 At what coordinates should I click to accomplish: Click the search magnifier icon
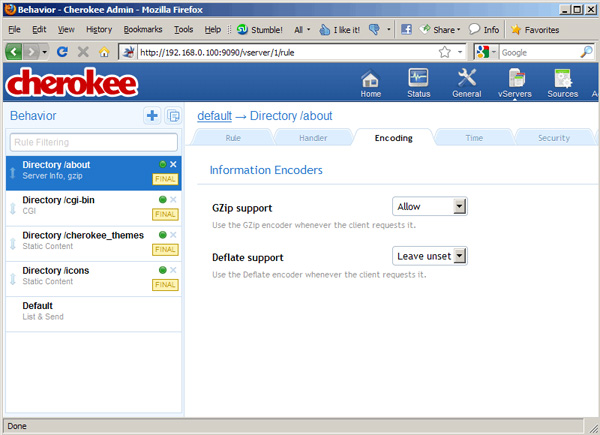pyautogui.click(x=586, y=52)
